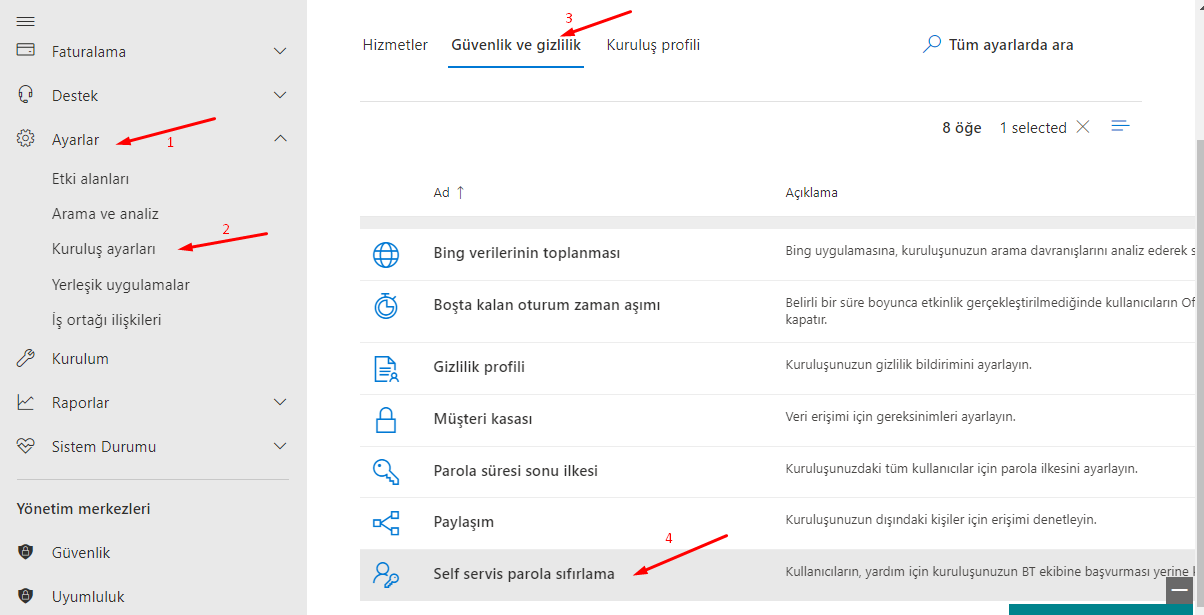Viewport: 1204px width, 615px height.
Task: Open Kuruluş ayarları in sidebar
Action: tap(104, 248)
